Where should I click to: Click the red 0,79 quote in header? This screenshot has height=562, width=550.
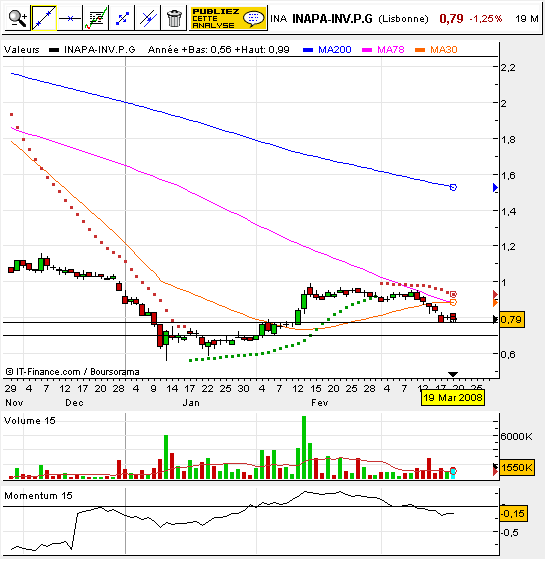click(x=451, y=19)
